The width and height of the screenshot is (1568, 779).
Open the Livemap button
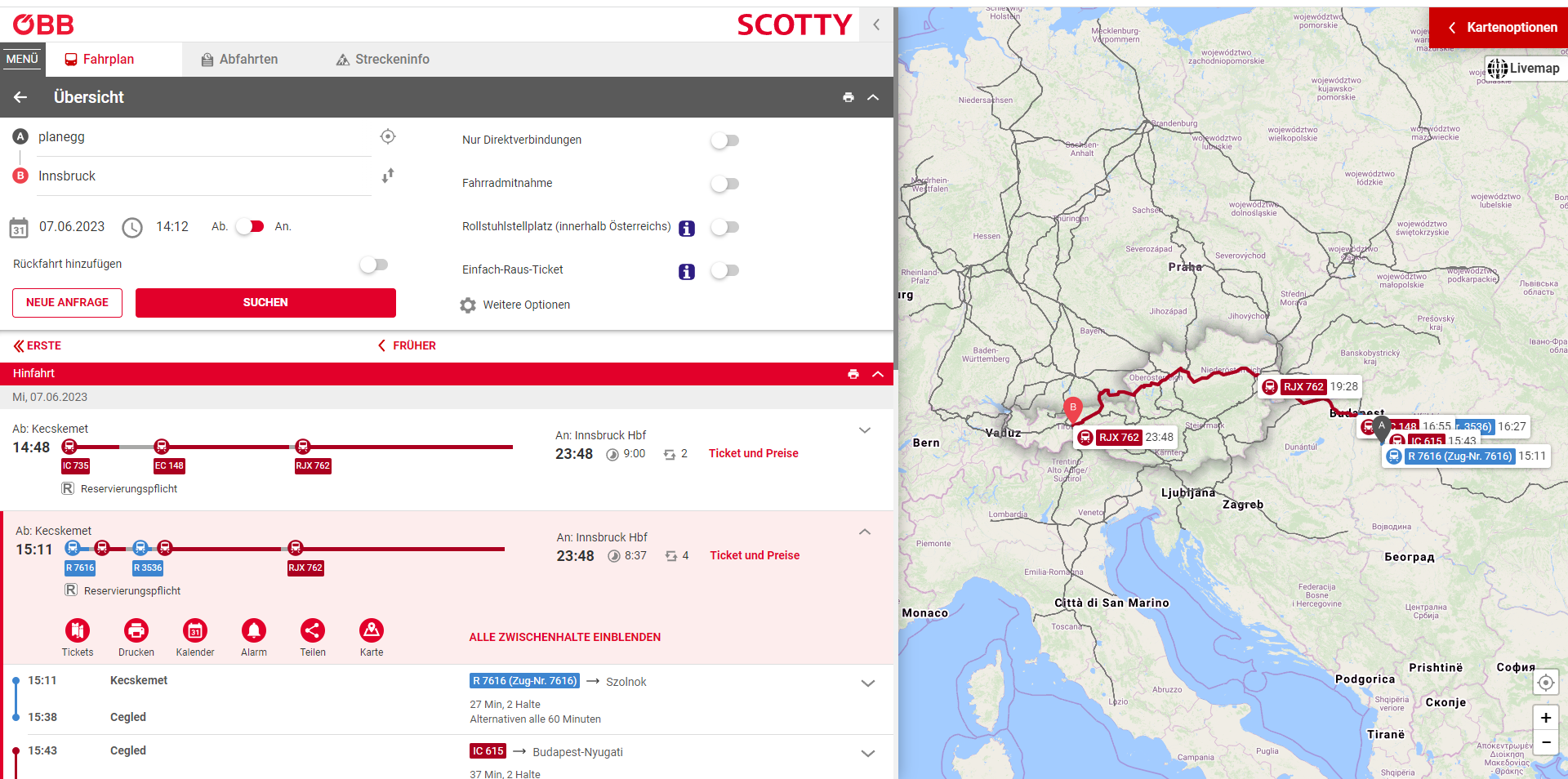click(x=1524, y=69)
